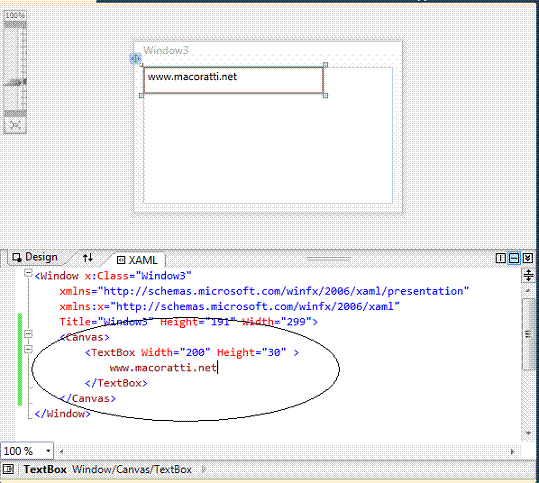
Task: Swap the Design and XAML panes
Action: click(x=88, y=257)
